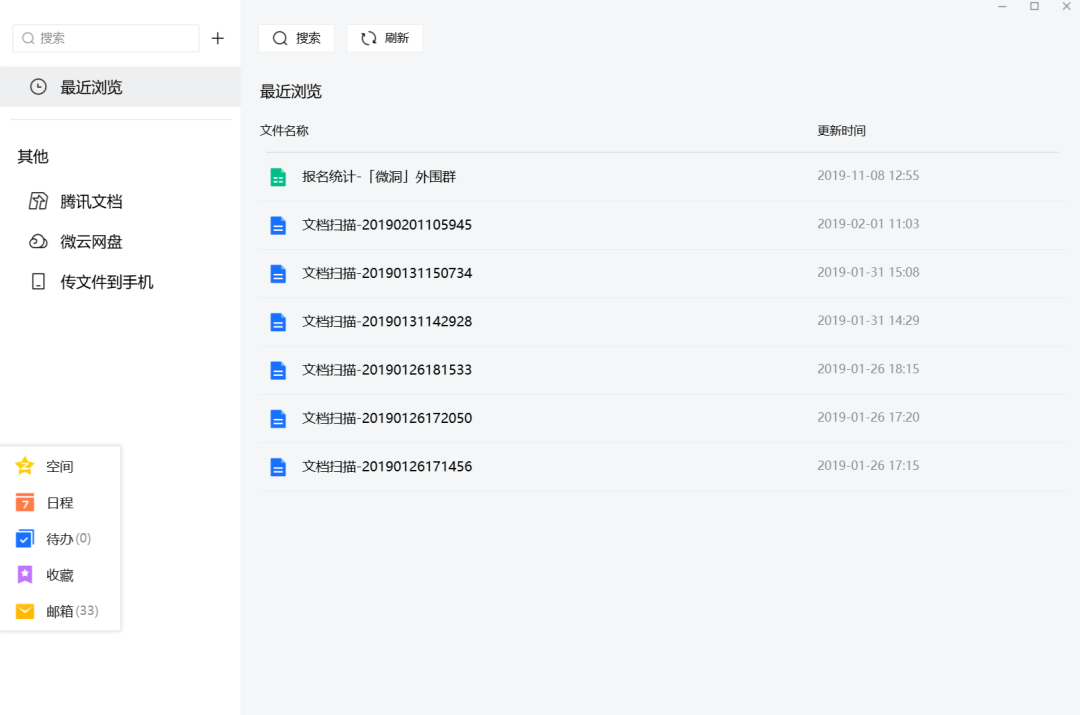Minimize the window
The height and width of the screenshot is (715, 1080).
point(1002,6)
